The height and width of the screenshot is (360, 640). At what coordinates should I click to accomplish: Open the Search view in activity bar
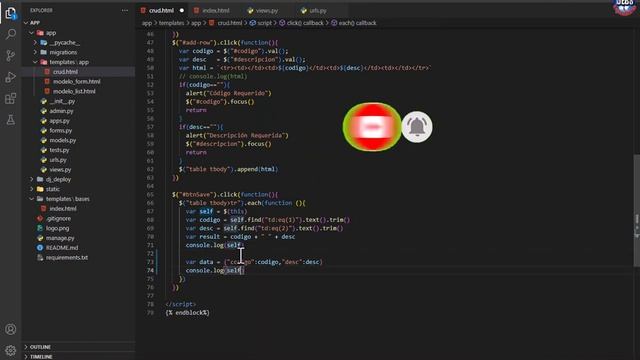click(11, 34)
